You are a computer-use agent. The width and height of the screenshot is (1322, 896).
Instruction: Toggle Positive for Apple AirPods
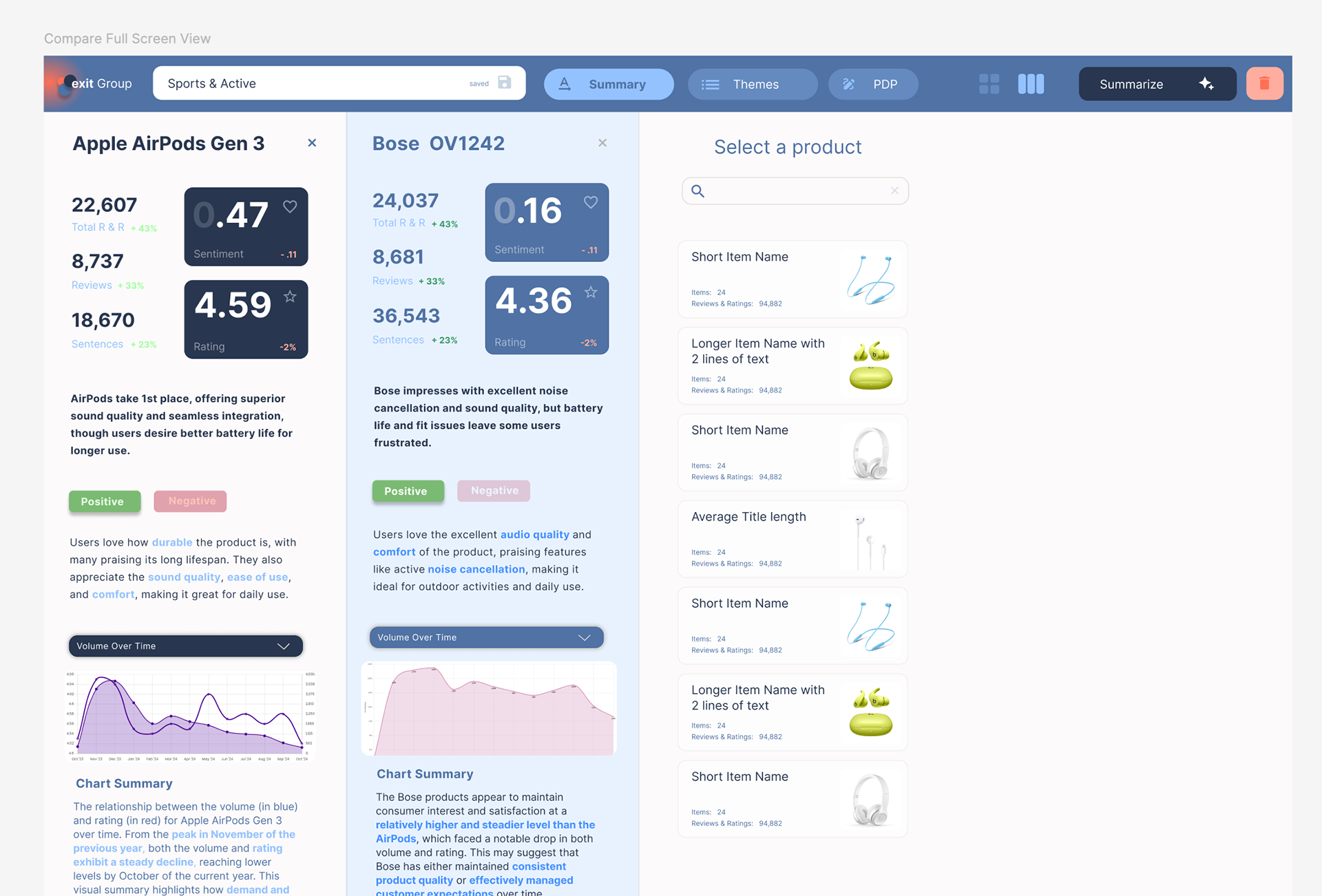105,501
